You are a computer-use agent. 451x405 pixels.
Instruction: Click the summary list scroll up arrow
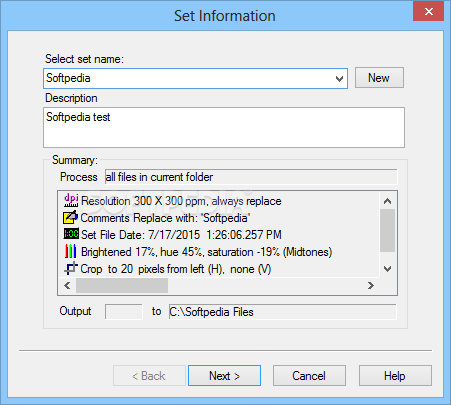pyautogui.click(x=387, y=201)
